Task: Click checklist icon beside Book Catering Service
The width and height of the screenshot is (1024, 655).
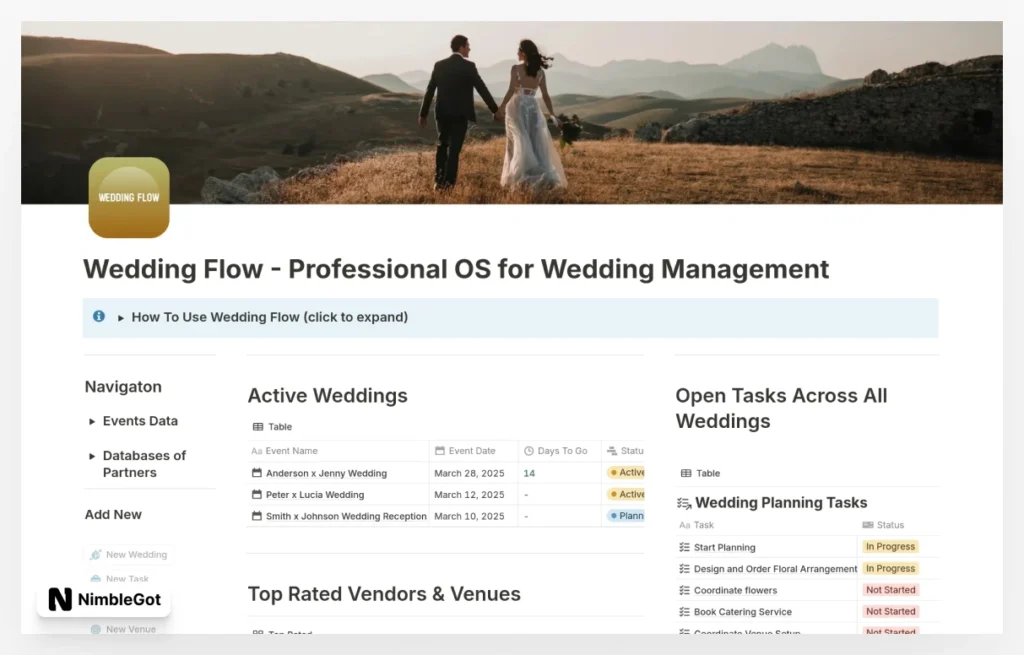Action: pos(684,611)
